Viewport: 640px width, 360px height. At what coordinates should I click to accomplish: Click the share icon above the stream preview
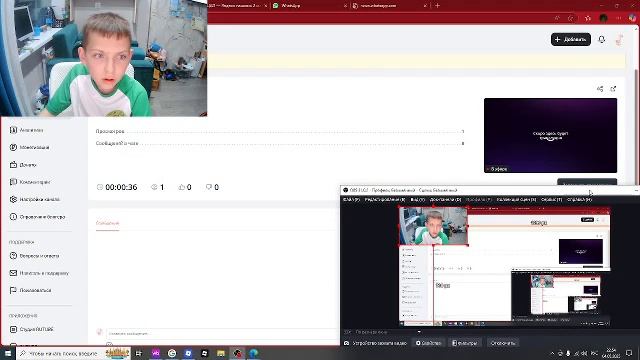click(x=600, y=89)
